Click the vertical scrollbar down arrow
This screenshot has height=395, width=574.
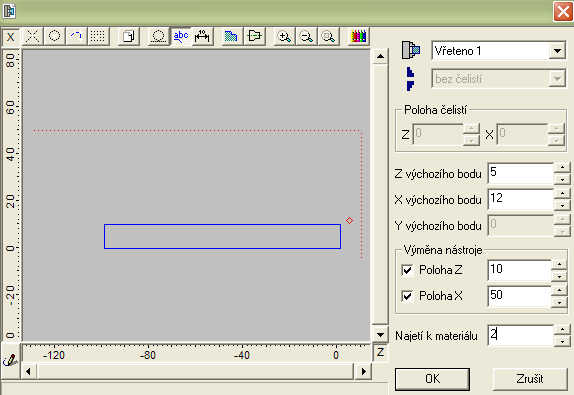click(x=380, y=335)
